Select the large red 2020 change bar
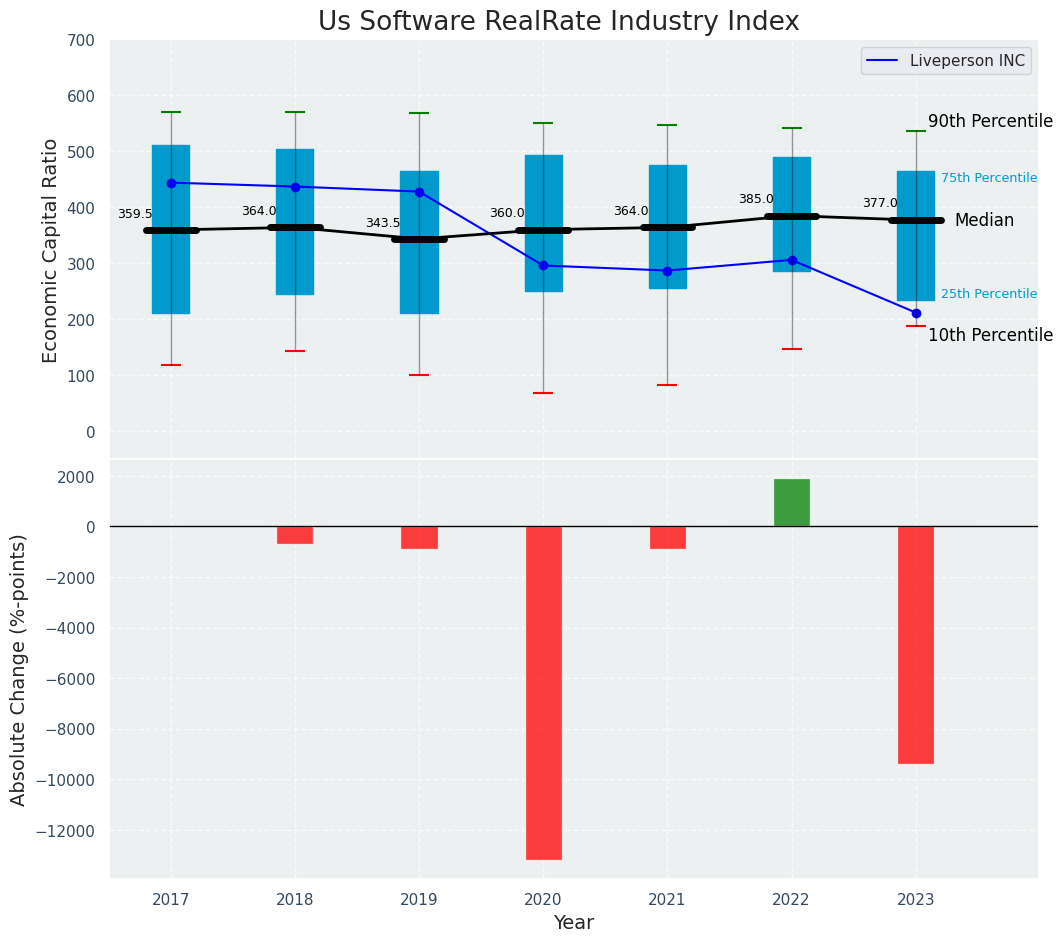Viewport: 1063px width, 942px height. coord(543,692)
